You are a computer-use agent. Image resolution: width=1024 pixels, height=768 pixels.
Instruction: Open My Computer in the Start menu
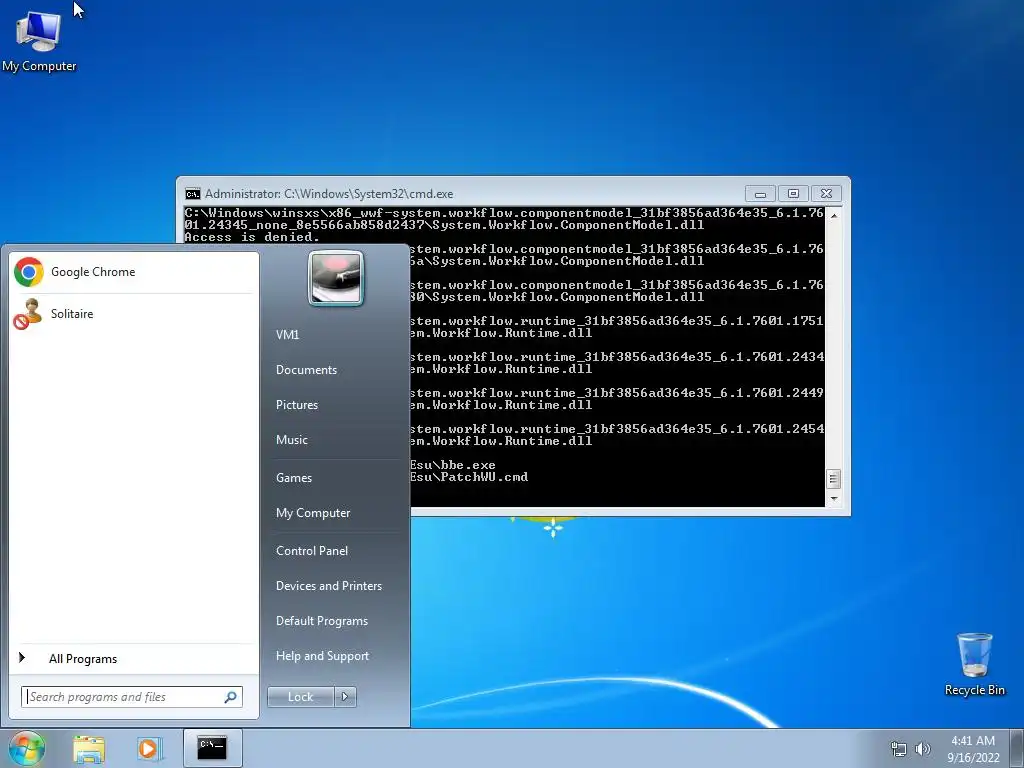point(313,513)
